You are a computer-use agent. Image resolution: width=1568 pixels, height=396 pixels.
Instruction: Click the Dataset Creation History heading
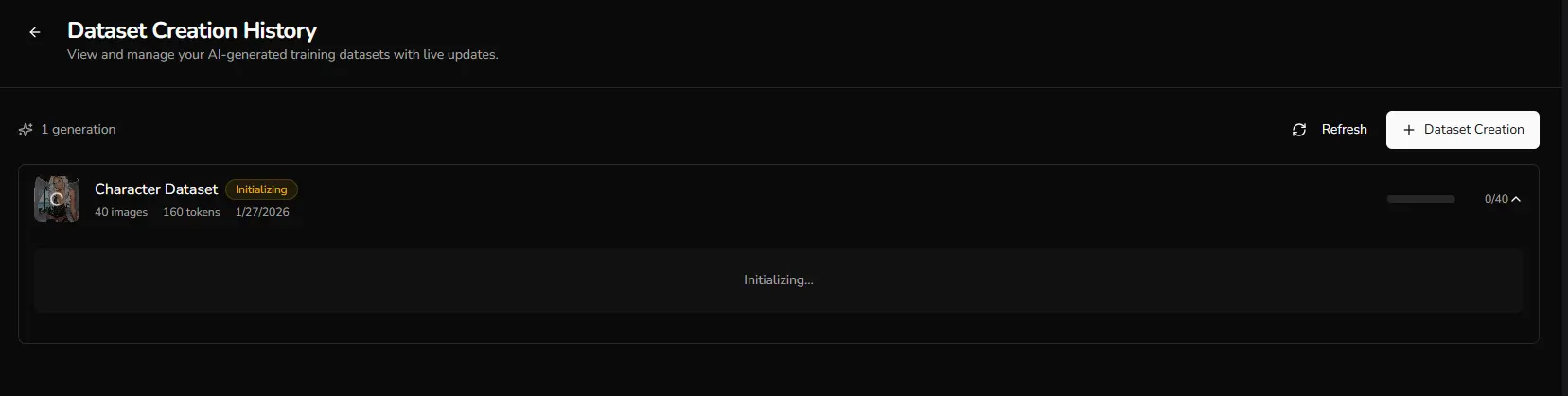coord(192,30)
